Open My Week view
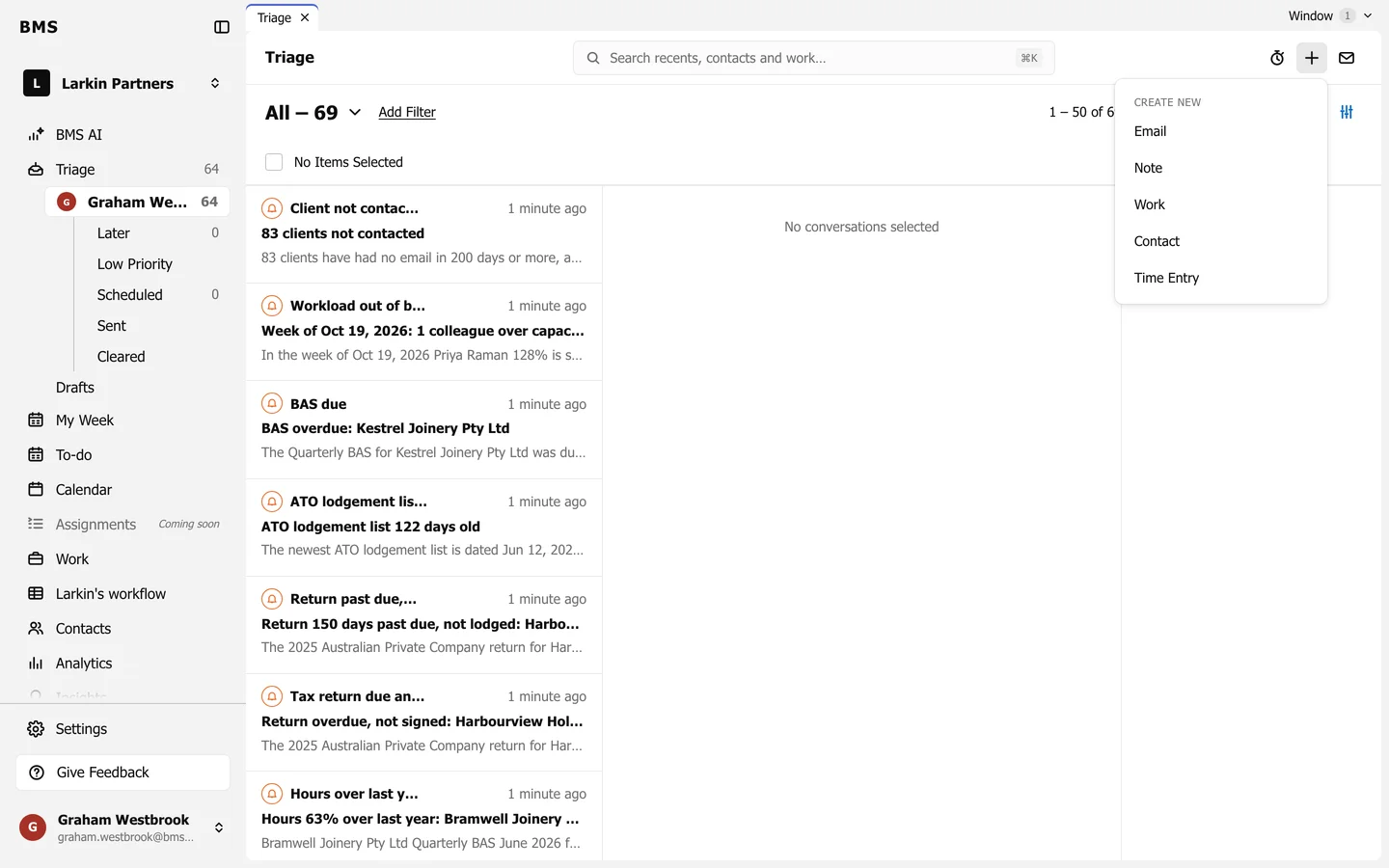The height and width of the screenshot is (868, 1389). click(x=123, y=420)
